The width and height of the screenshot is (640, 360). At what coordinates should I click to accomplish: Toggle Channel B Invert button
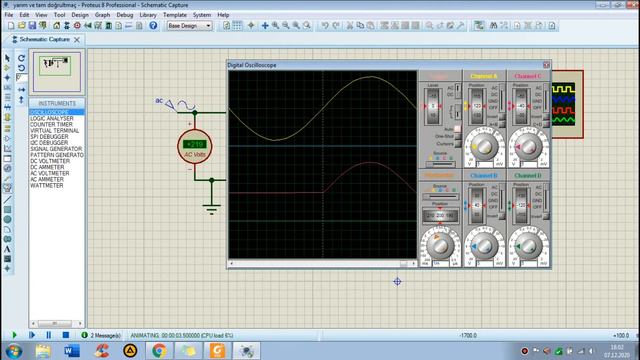502,216
